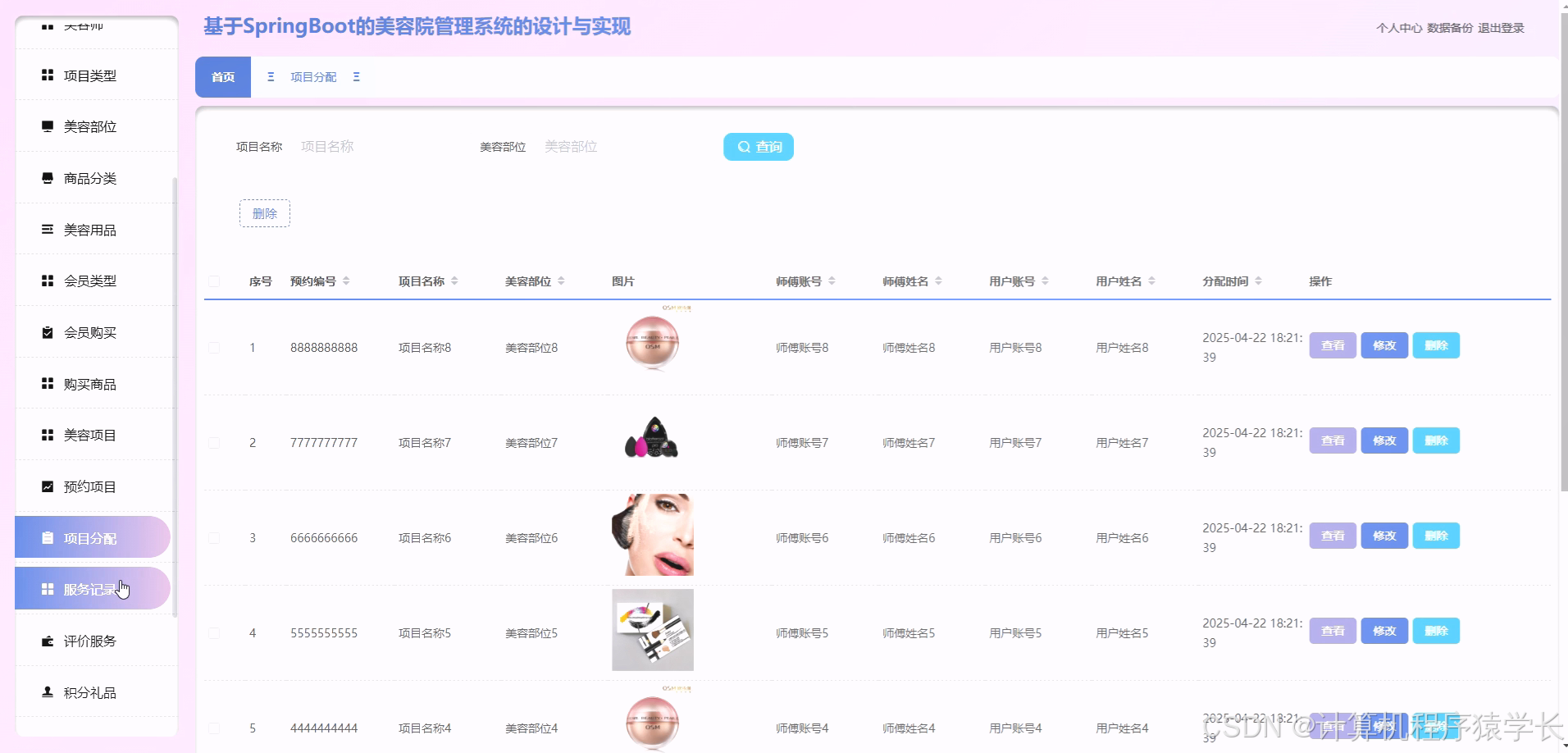Click the 美容项目 sidebar icon
1568x753 pixels.
(48, 435)
